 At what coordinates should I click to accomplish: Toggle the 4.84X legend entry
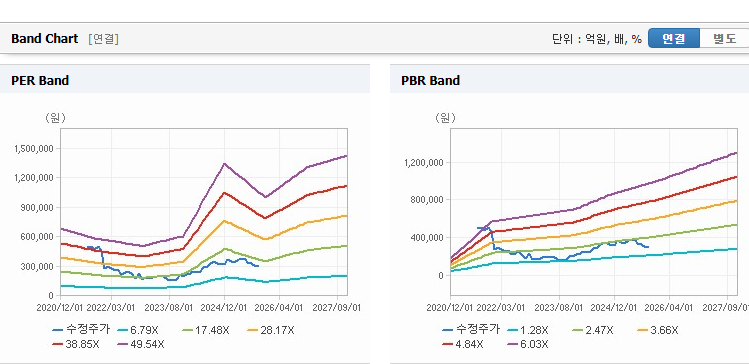(x=462, y=344)
